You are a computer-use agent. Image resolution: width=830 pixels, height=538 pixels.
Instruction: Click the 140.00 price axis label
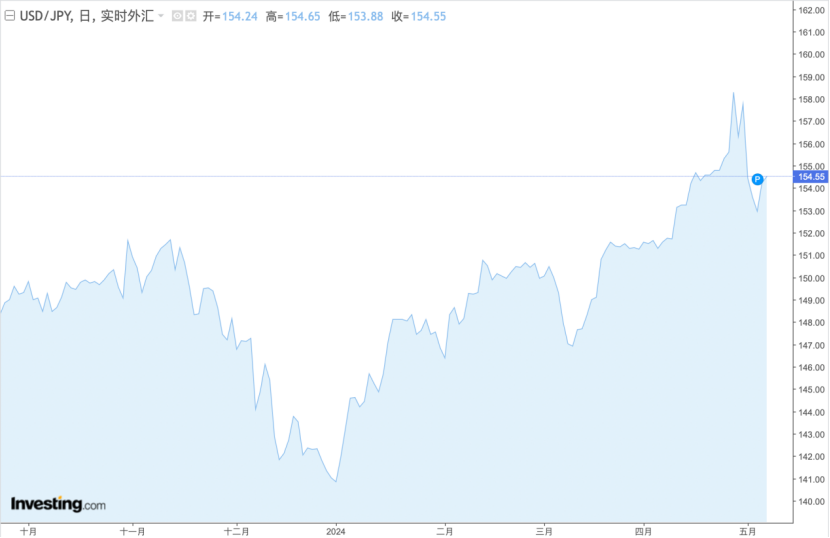[811, 501]
